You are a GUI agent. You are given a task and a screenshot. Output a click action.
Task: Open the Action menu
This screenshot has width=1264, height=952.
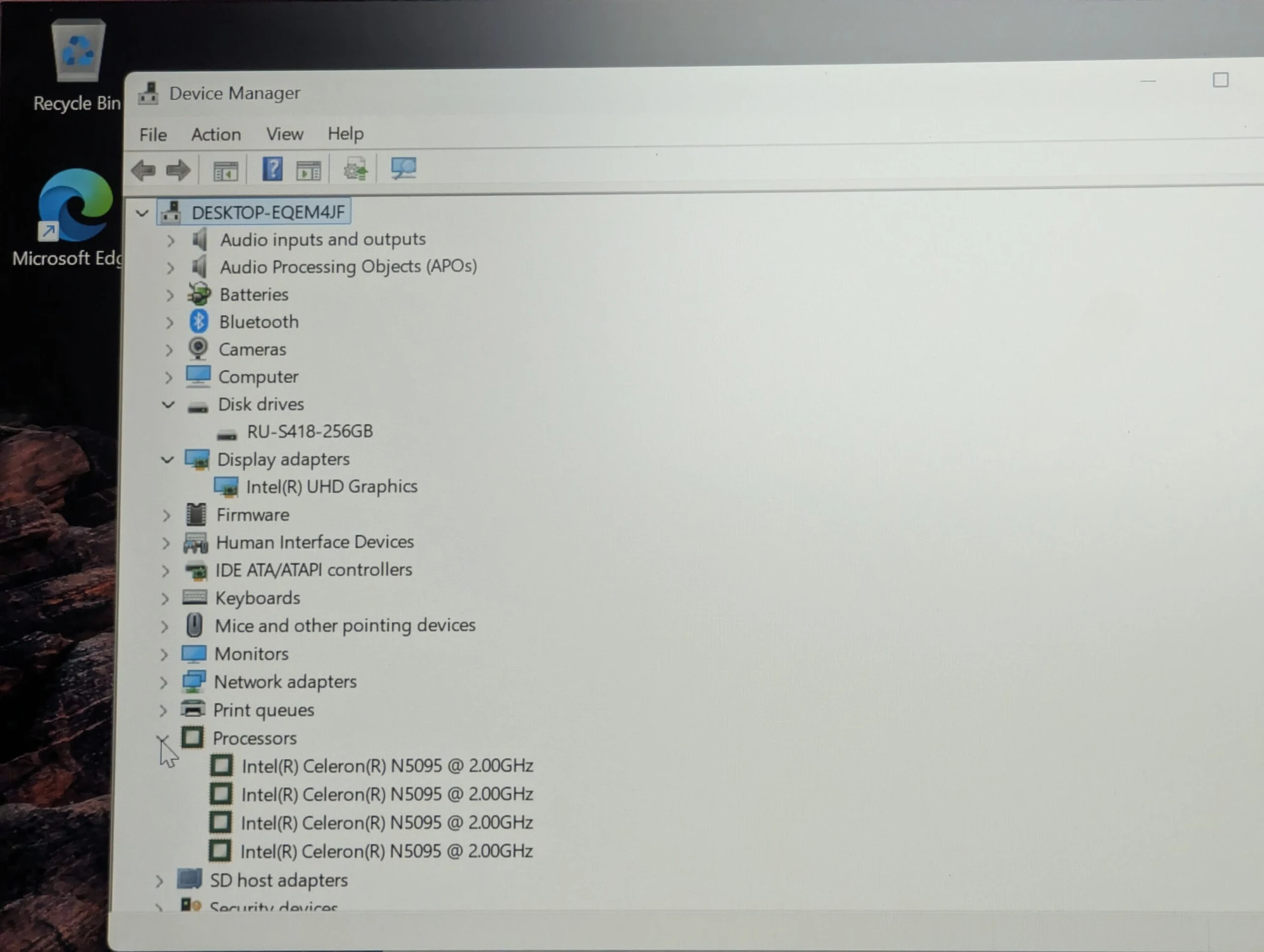(216, 135)
